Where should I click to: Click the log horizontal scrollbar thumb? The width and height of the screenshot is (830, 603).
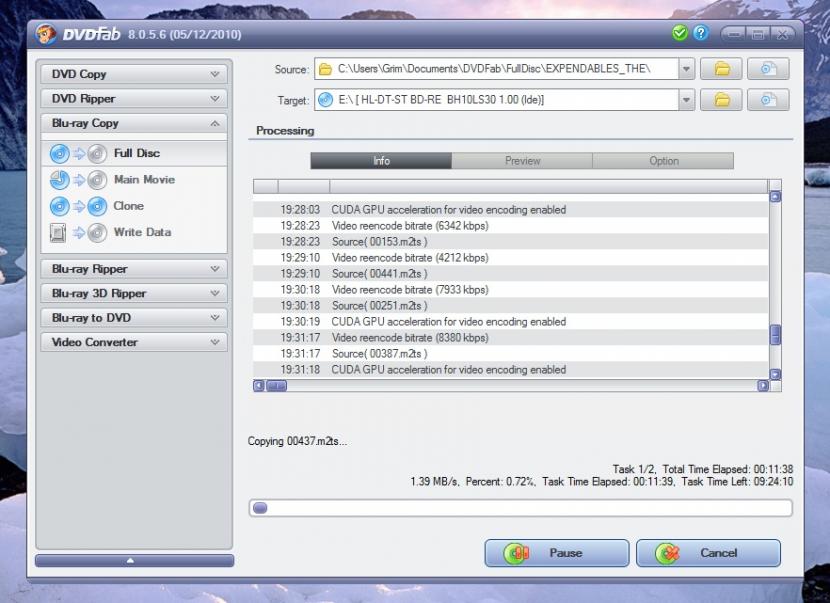point(276,385)
